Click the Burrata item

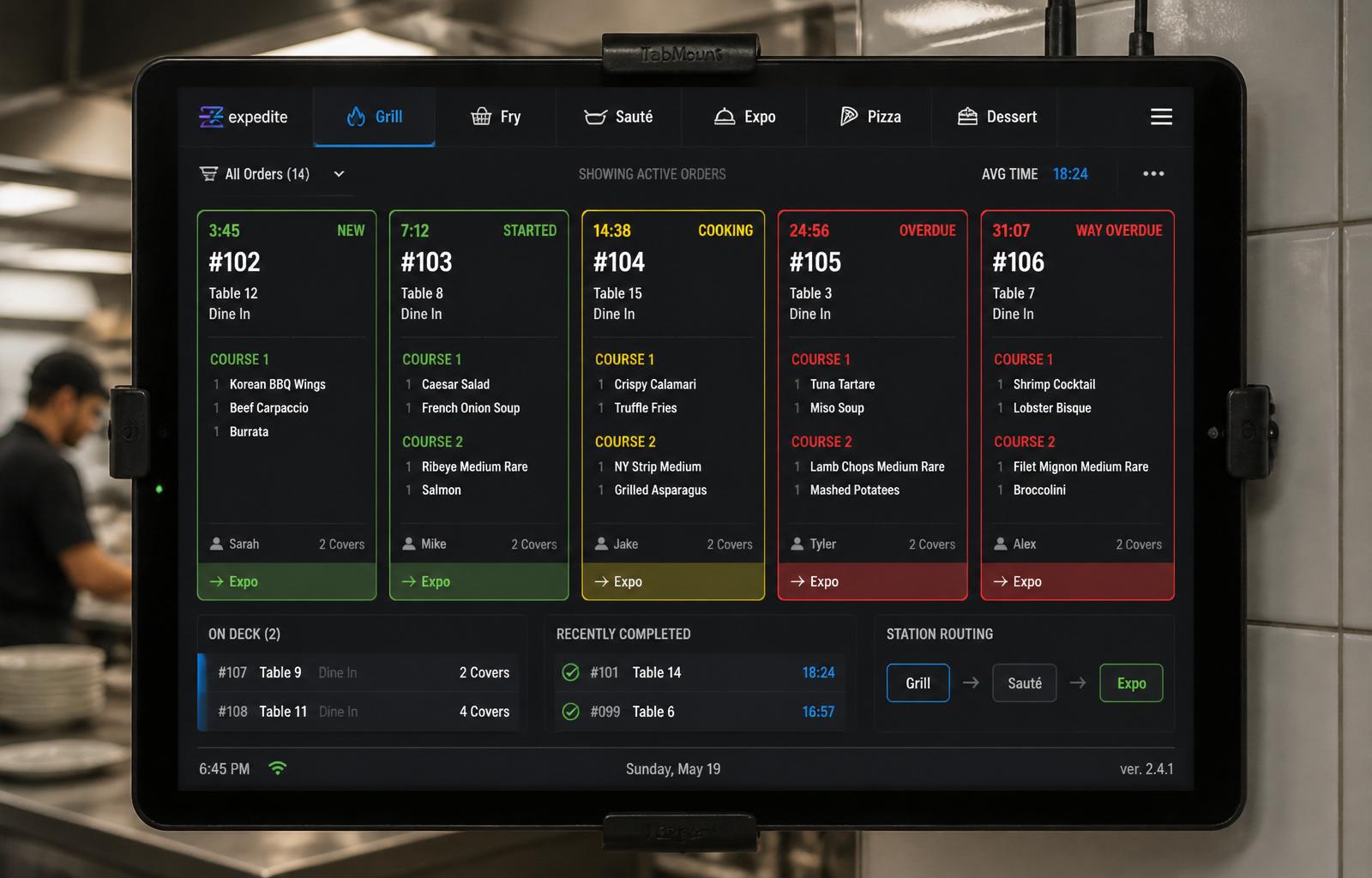249,431
